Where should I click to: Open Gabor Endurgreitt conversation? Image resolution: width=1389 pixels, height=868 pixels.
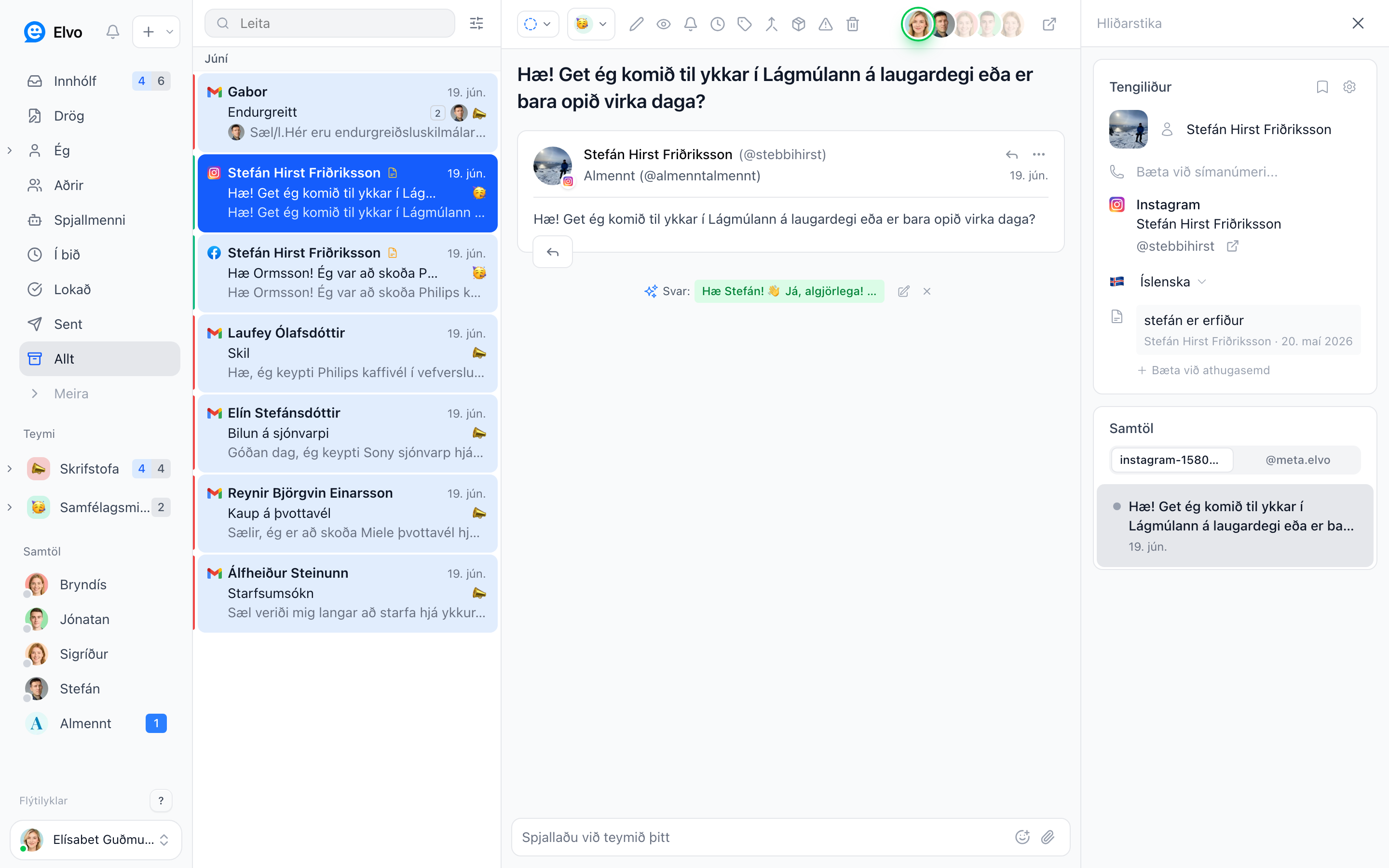tap(347, 112)
